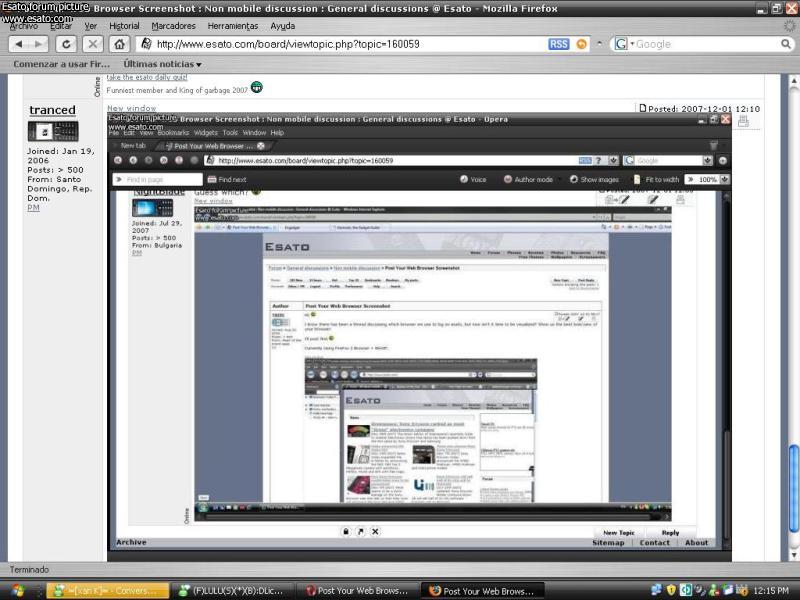Follow the take the esato daily quiz link
The width and height of the screenshot is (800, 600).
click(x=147, y=78)
